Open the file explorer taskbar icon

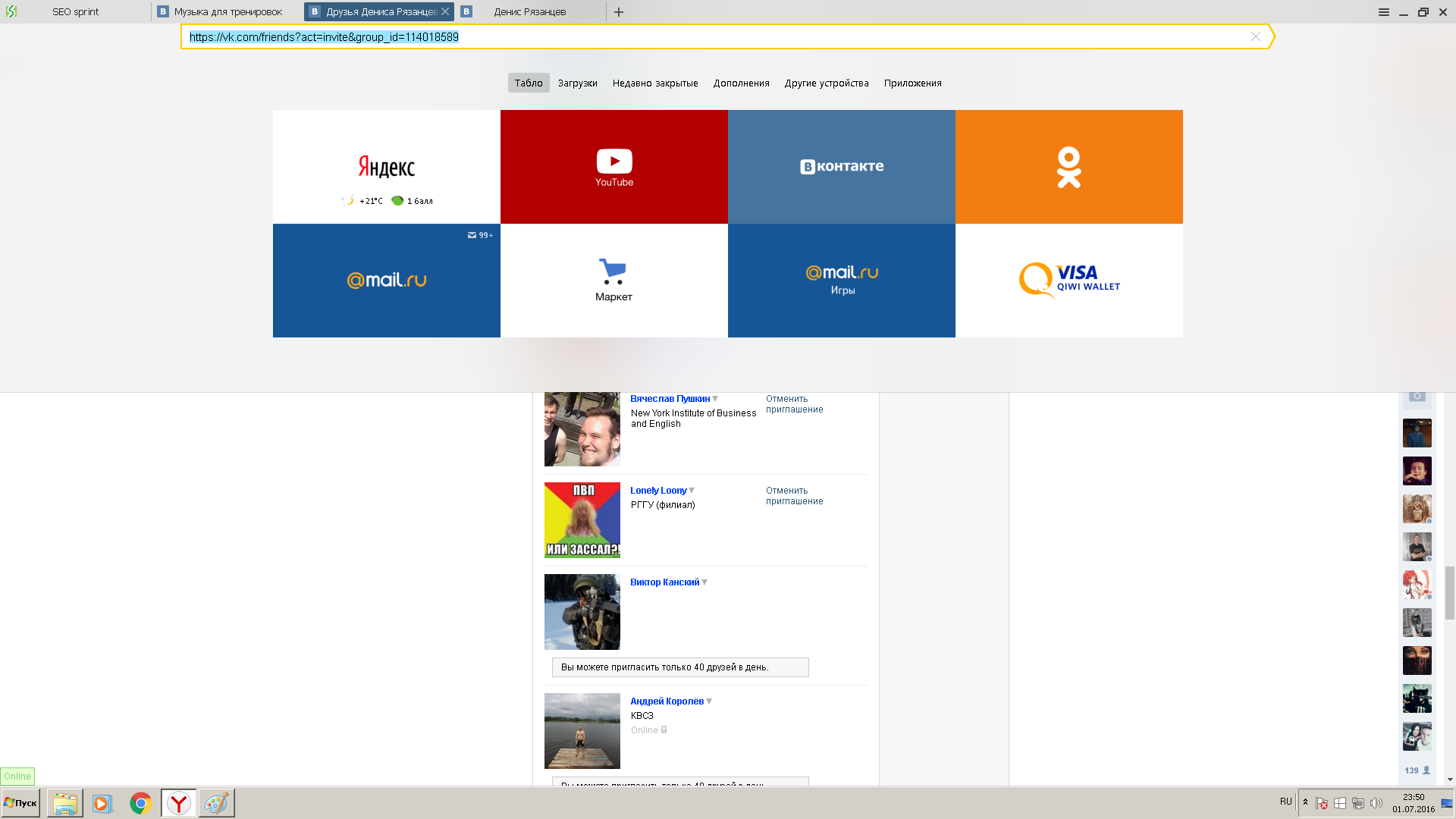(65, 803)
